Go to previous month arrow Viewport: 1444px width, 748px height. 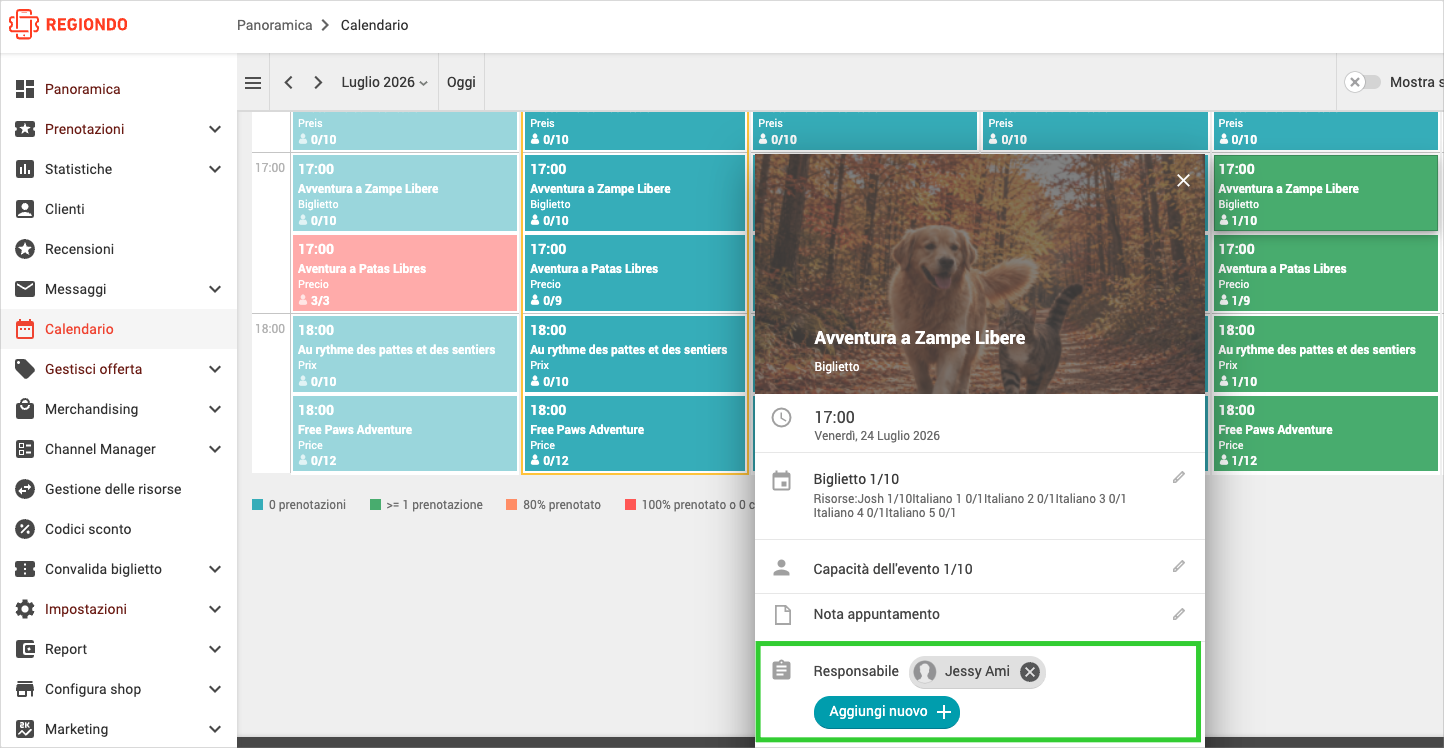coord(288,83)
